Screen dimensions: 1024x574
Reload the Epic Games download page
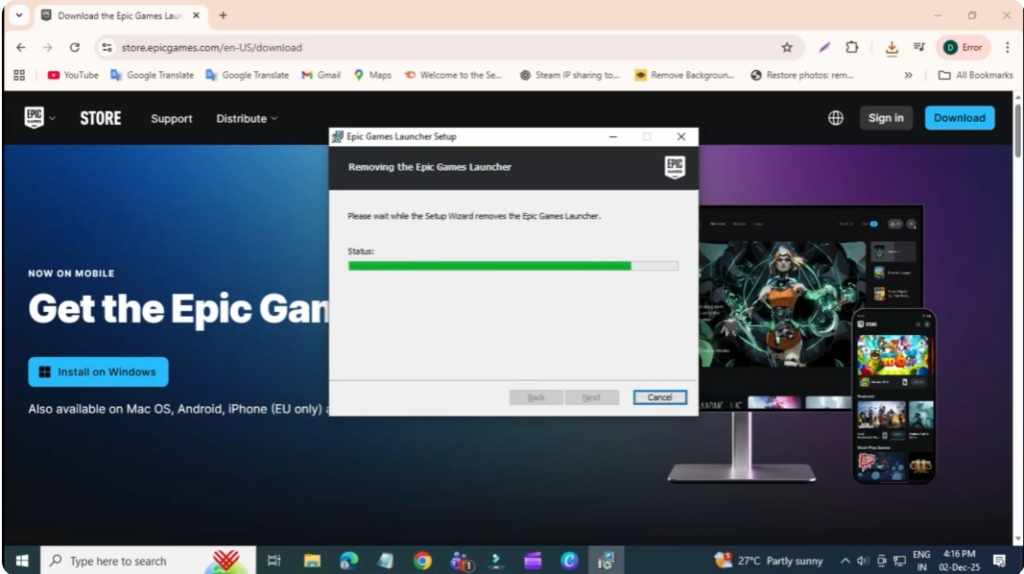coord(74,47)
